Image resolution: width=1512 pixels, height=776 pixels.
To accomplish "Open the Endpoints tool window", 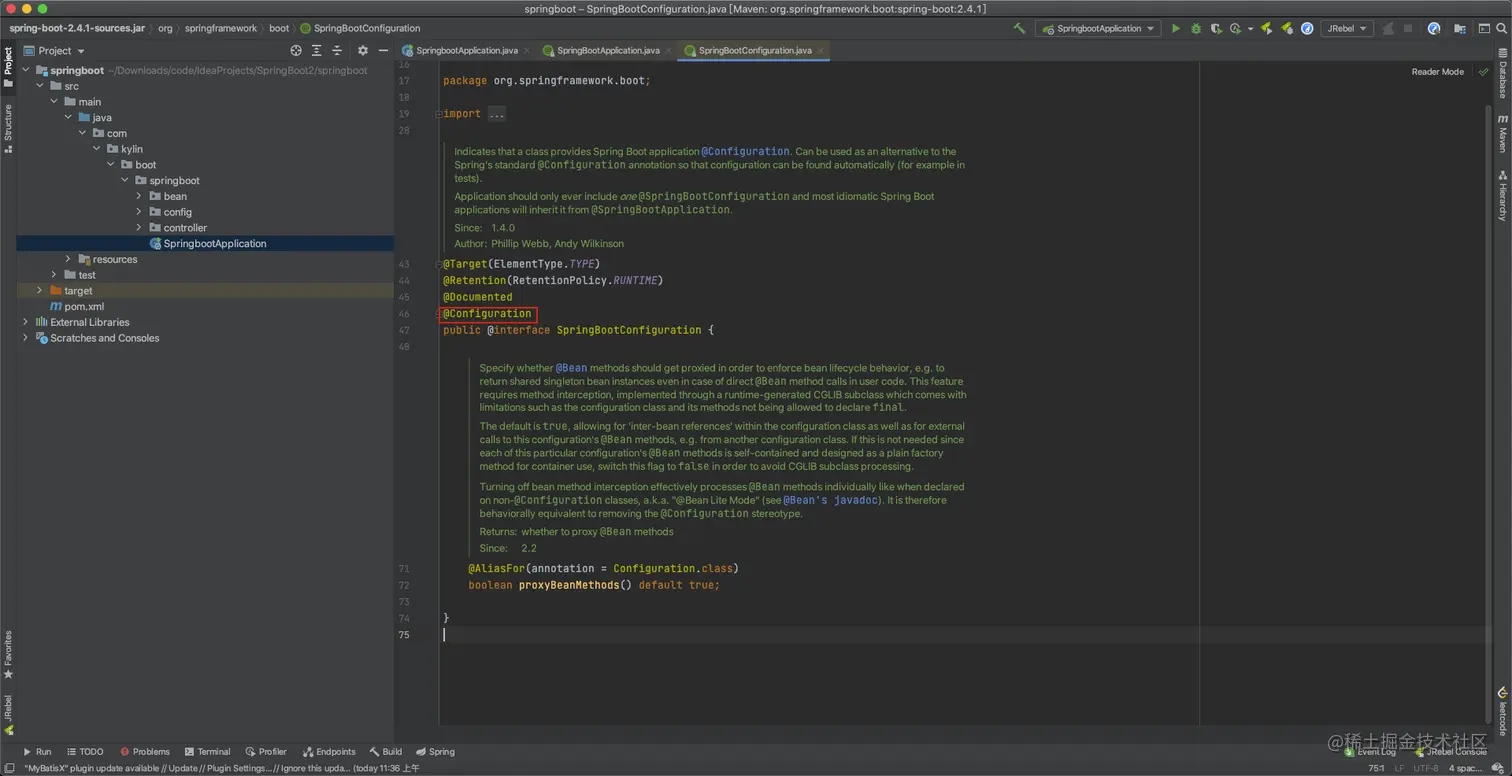I will click(x=329, y=752).
